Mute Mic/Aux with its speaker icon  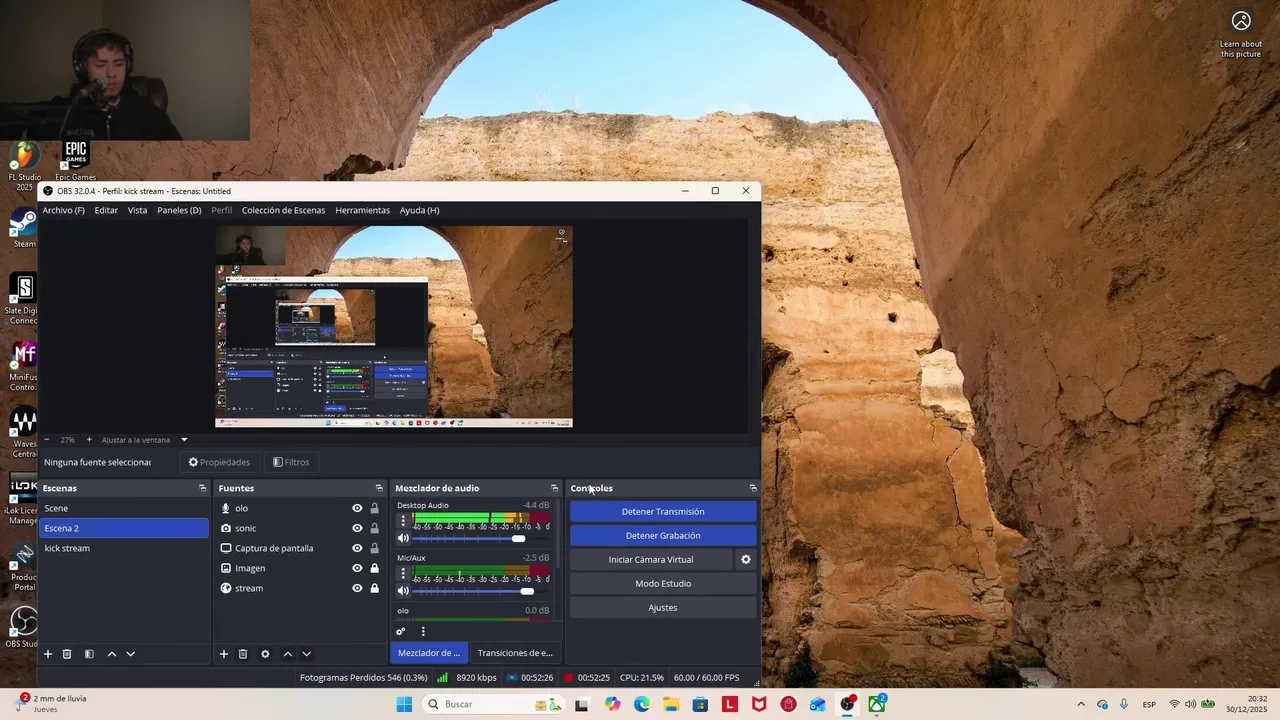pyautogui.click(x=403, y=591)
